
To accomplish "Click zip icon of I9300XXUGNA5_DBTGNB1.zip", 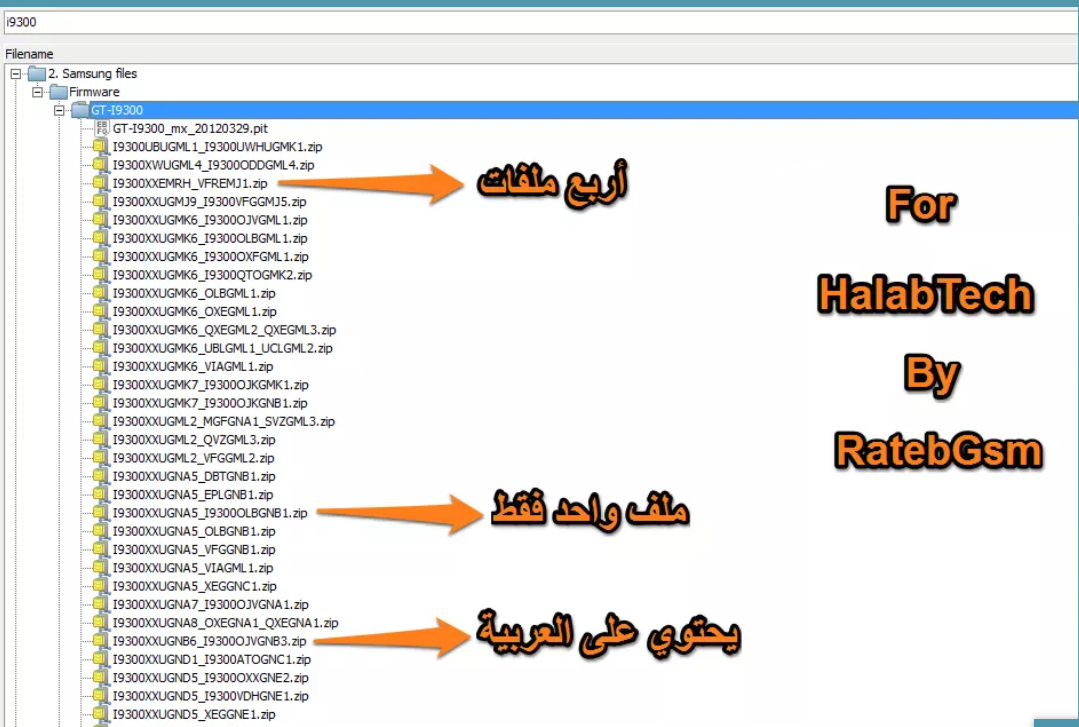I will (100, 476).
